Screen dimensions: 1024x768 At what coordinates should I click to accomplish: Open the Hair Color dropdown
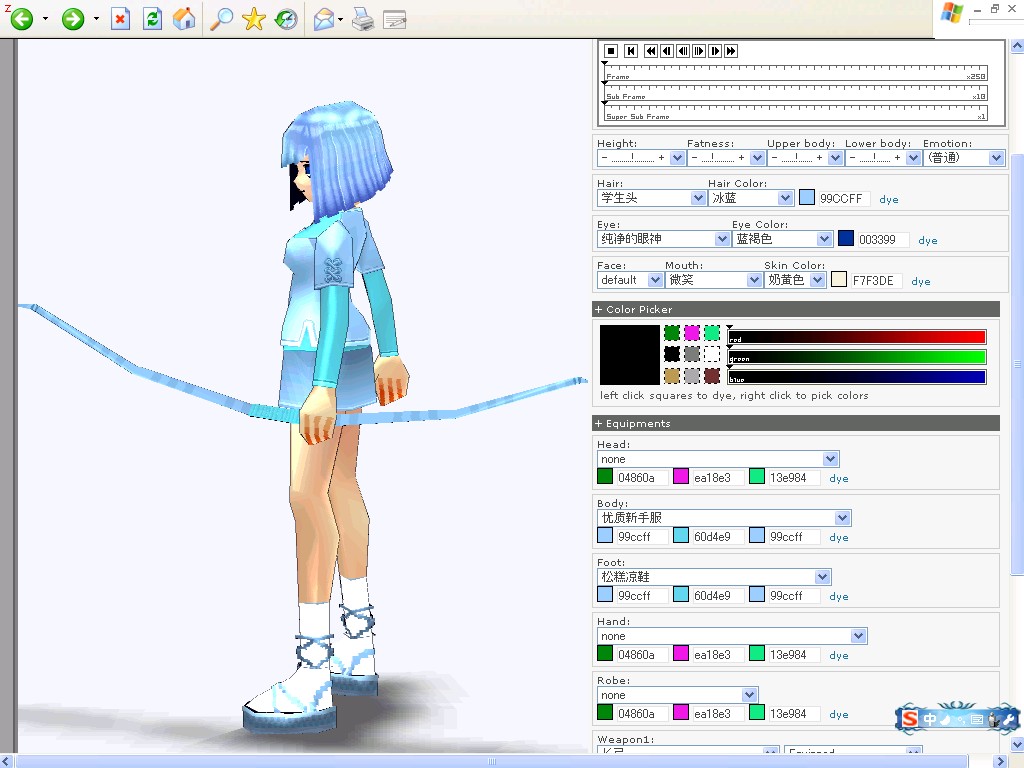coord(751,198)
